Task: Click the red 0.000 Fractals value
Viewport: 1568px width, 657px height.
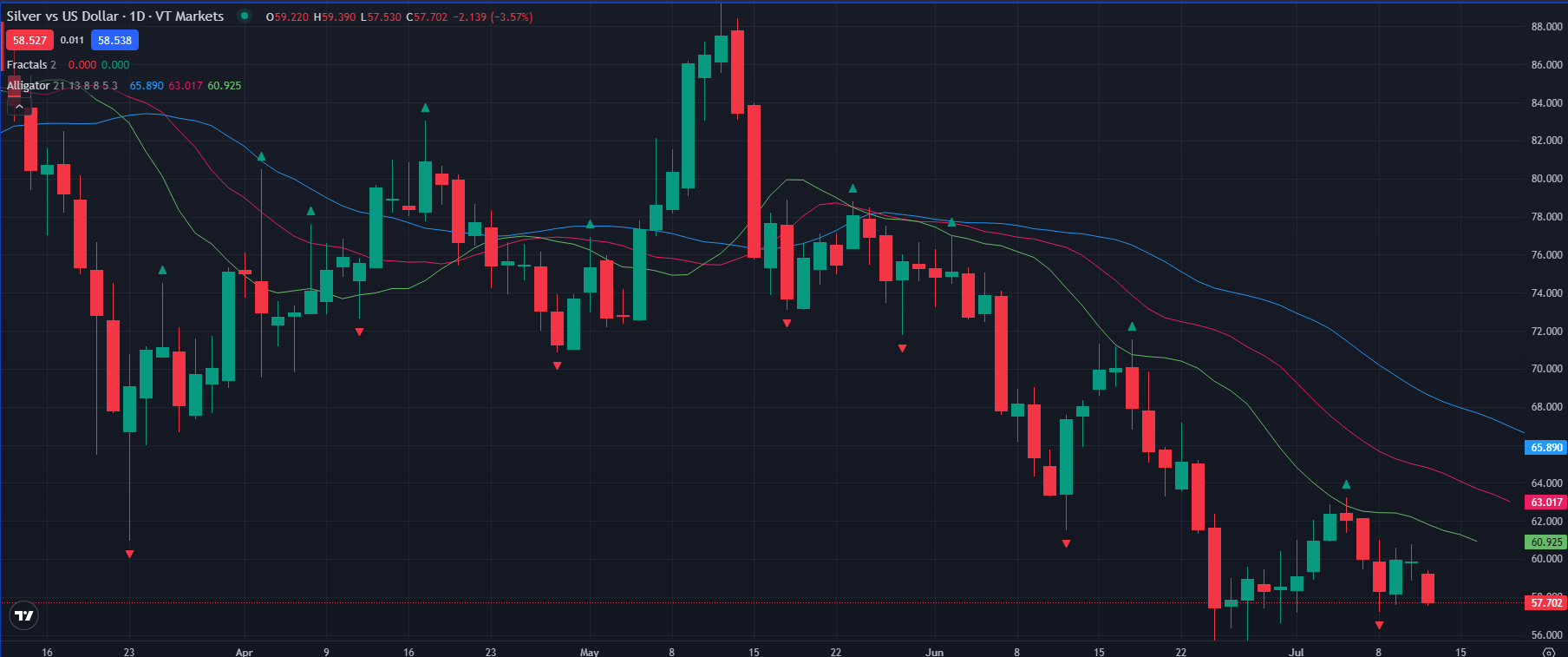Action: [82, 65]
